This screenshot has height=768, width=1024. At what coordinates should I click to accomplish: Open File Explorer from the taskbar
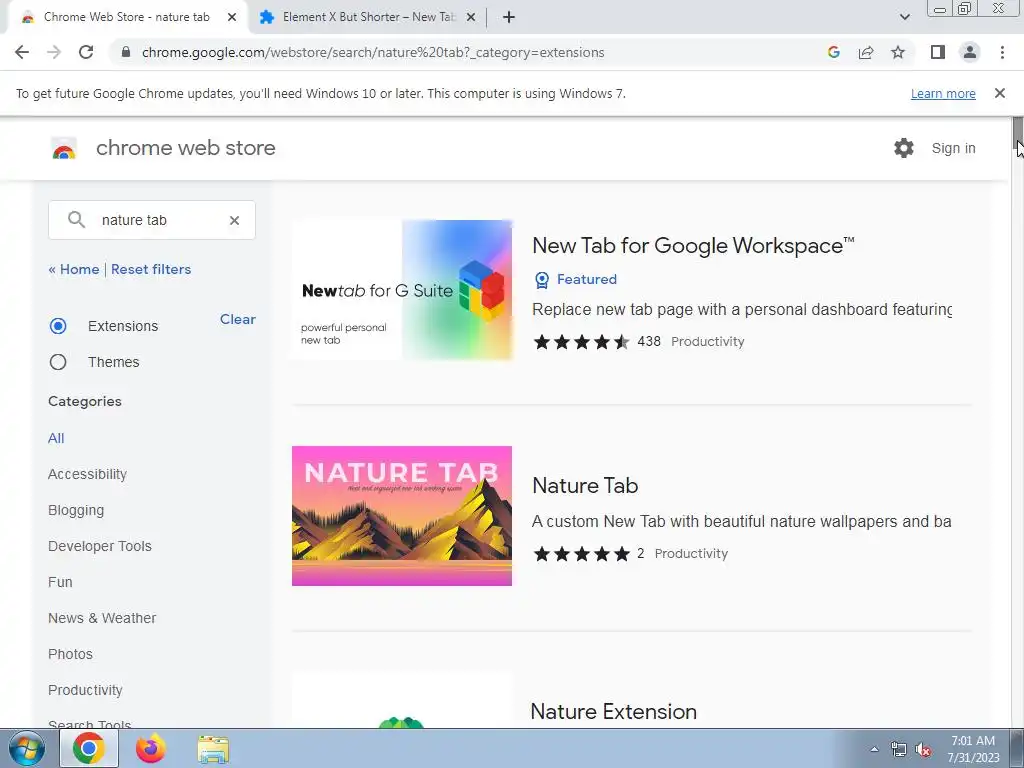[x=213, y=750]
